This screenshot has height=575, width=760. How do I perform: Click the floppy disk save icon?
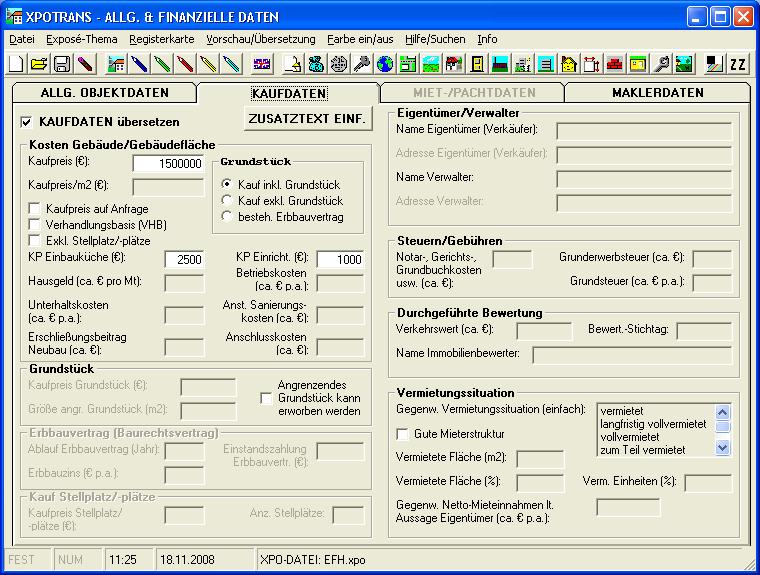(61, 65)
